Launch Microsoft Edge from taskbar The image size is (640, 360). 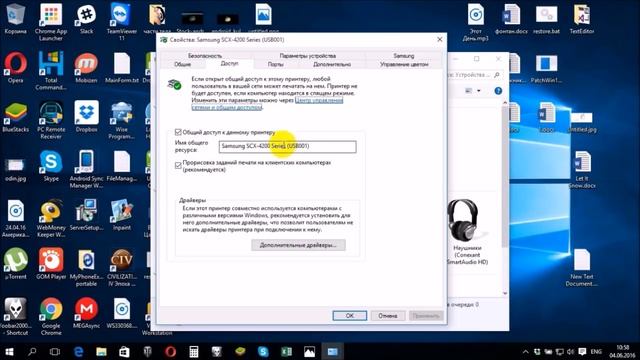[x=78, y=351]
